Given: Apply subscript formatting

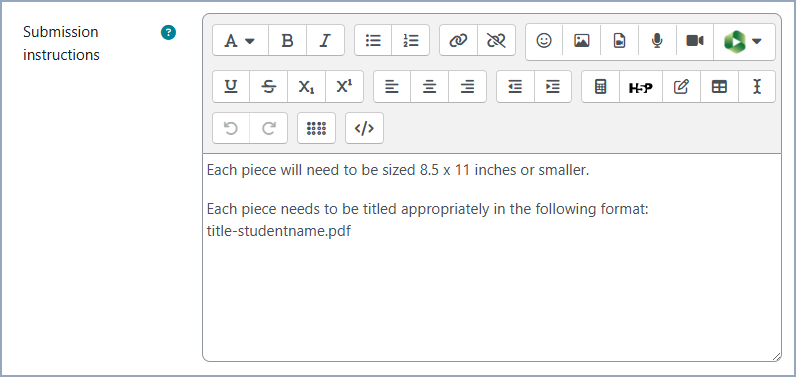Looking at the screenshot, I should [x=306, y=87].
